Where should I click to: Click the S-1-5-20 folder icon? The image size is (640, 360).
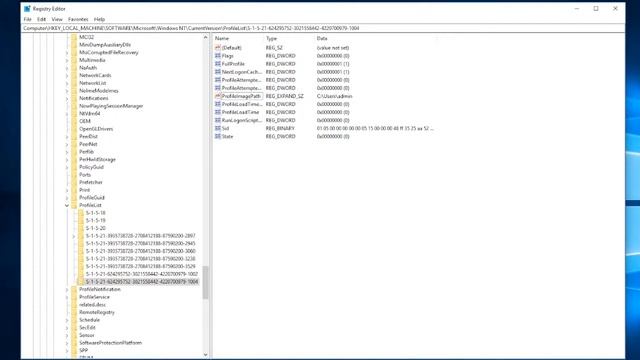coord(81,228)
